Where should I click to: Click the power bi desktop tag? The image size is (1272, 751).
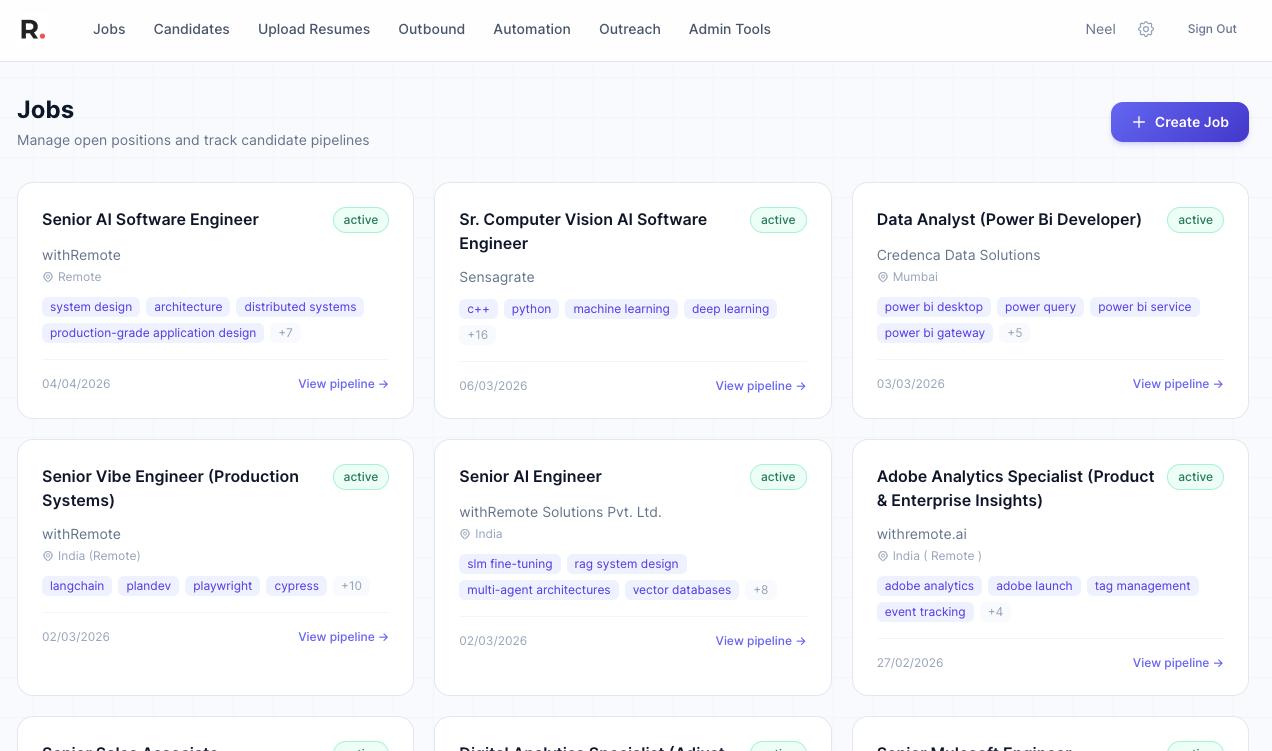(934, 307)
